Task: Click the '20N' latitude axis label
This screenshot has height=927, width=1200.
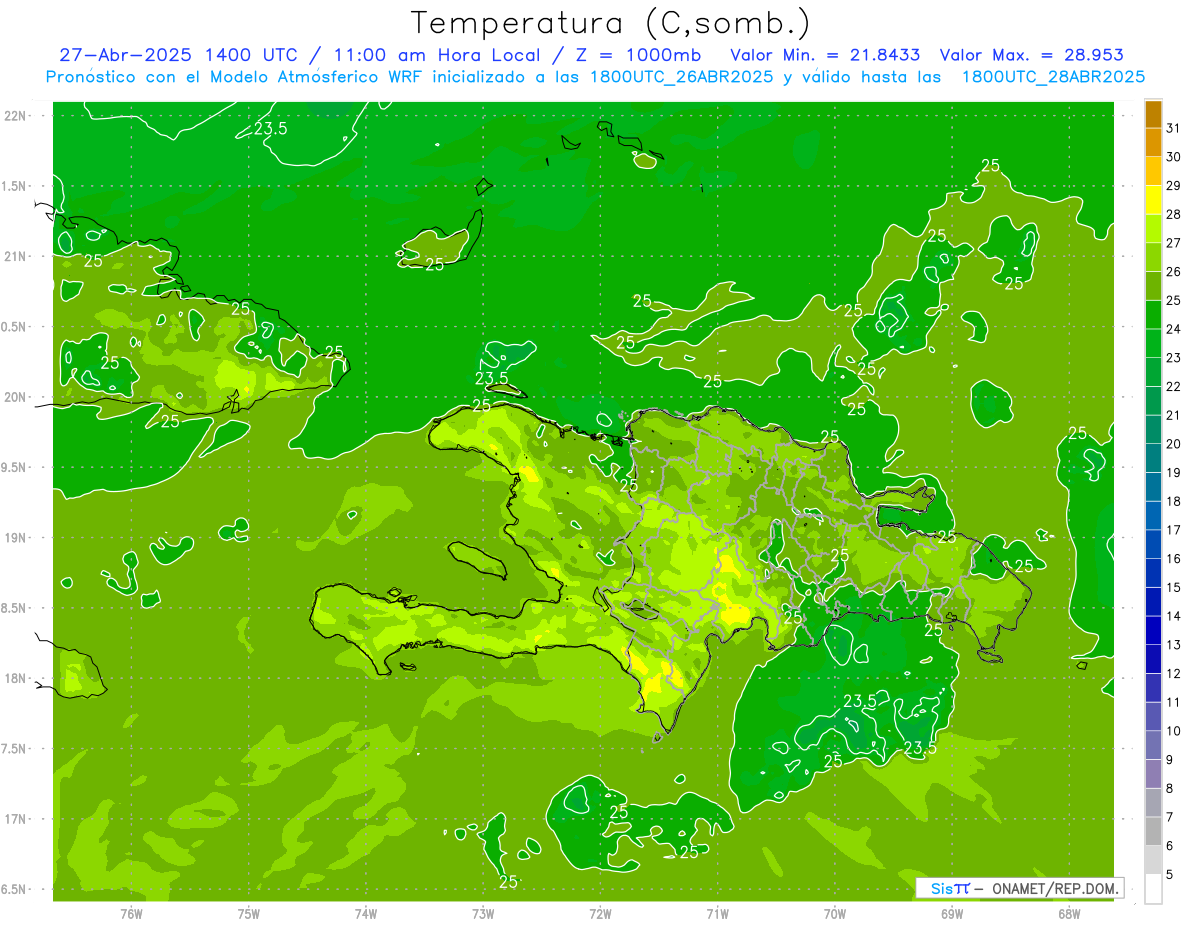Action: [x=15, y=397]
